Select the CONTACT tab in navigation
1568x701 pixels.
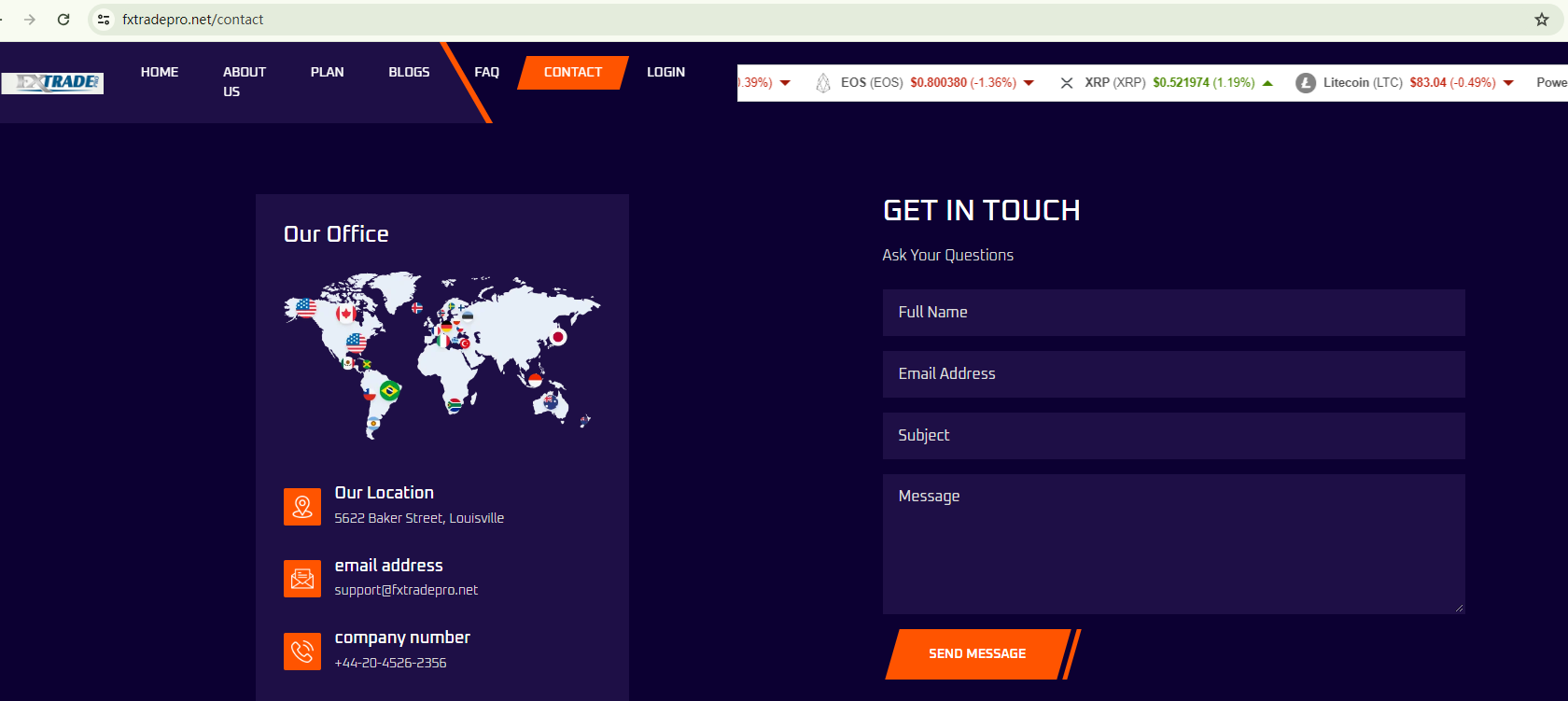tap(572, 72)
